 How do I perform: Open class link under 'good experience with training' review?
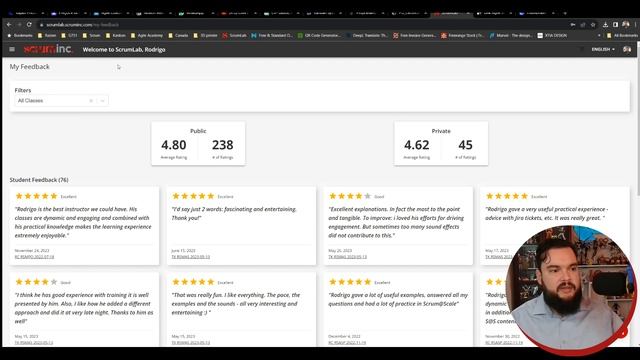pos(34,342)
